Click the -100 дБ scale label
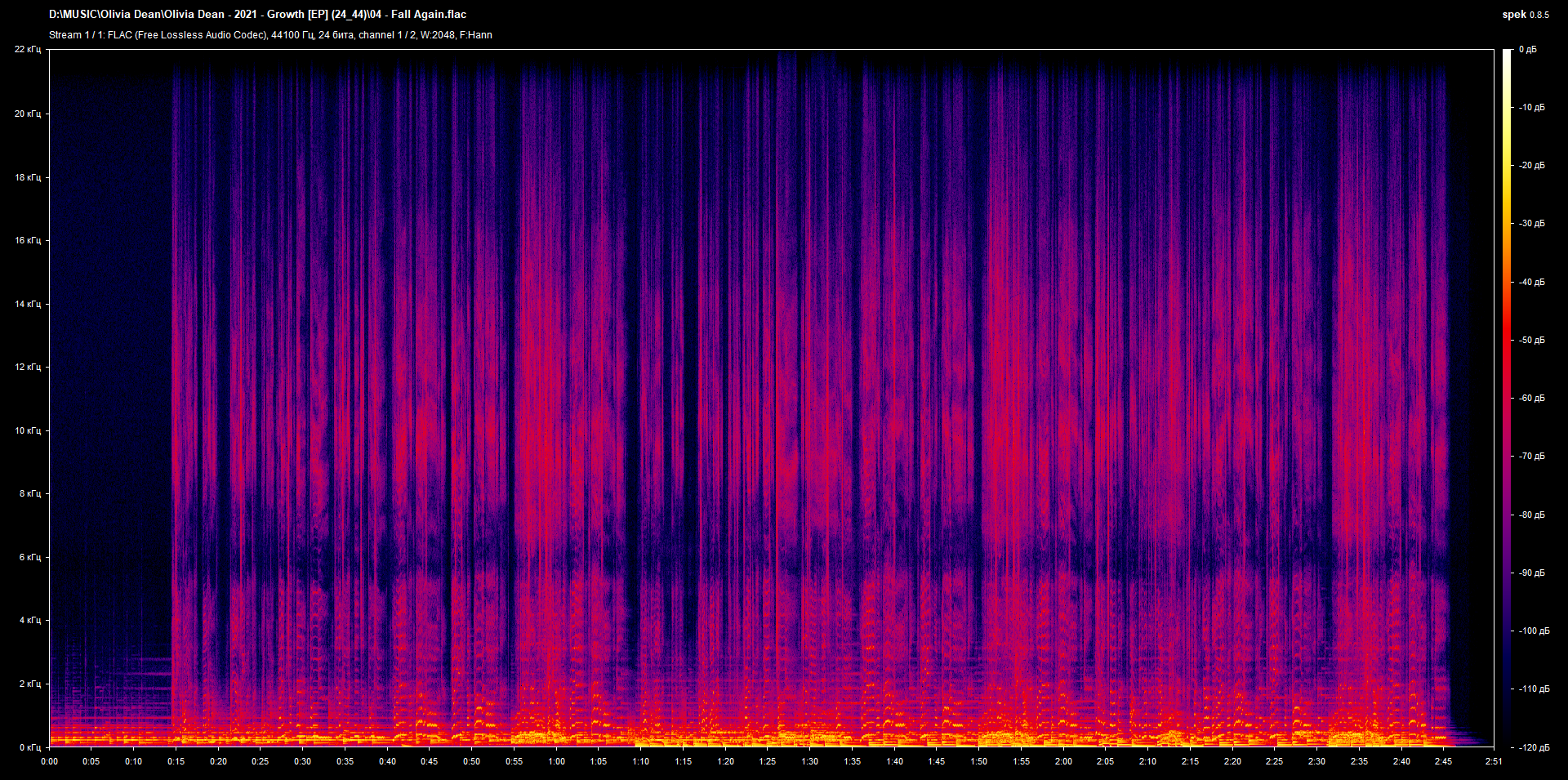 coord(1535,631)
